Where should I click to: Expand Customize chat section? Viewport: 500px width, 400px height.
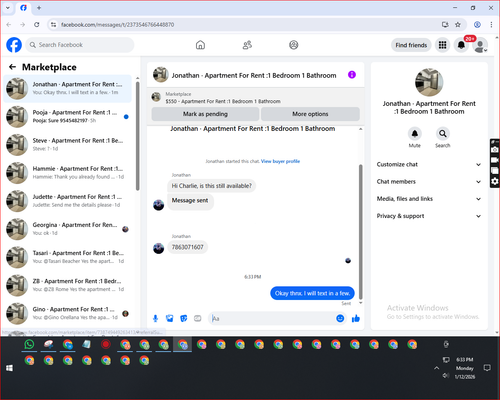click(429, 164)
